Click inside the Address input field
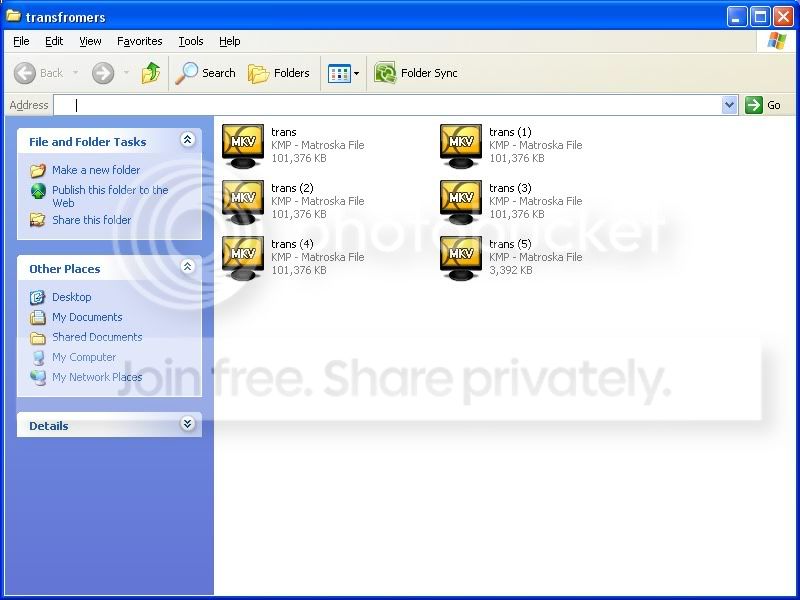The width and height of the screenshot is (800, 600). point(388,105)
